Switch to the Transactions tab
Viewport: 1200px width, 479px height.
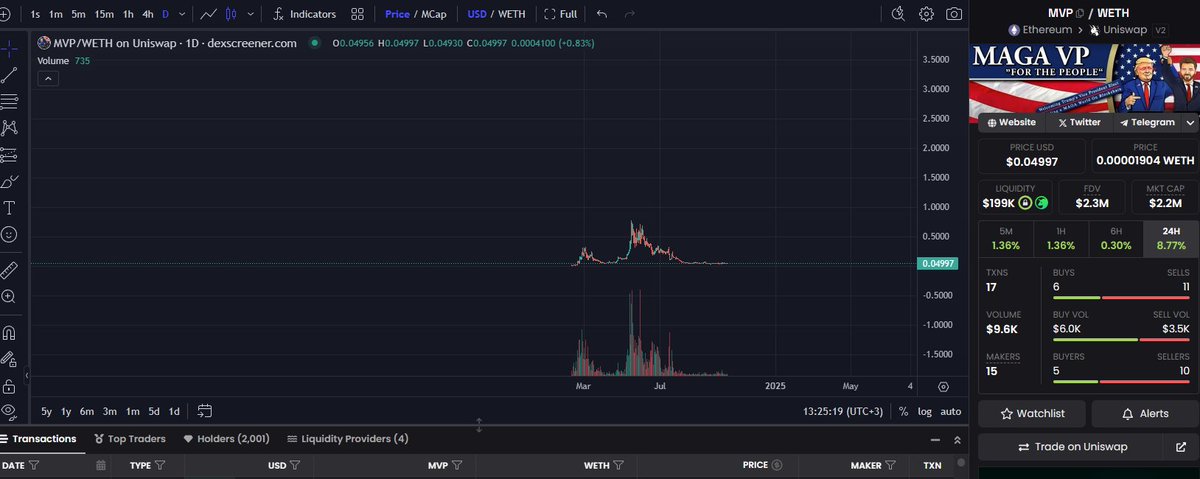tap(39, 438)
